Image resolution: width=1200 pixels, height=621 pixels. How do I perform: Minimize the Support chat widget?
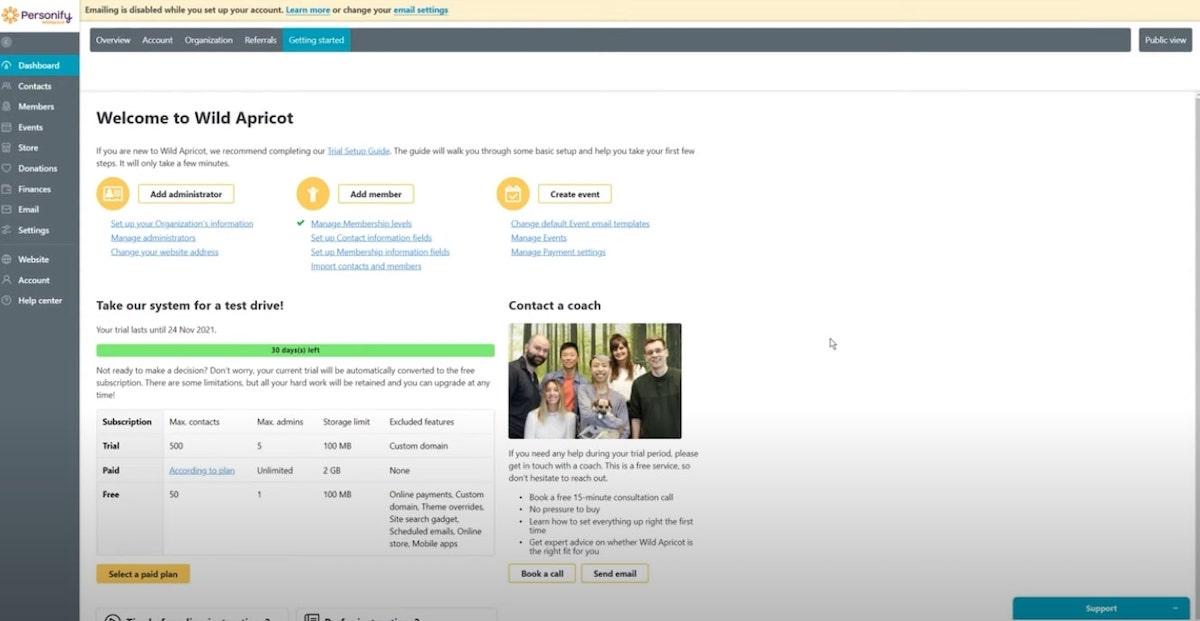(x=1175, y=608)
